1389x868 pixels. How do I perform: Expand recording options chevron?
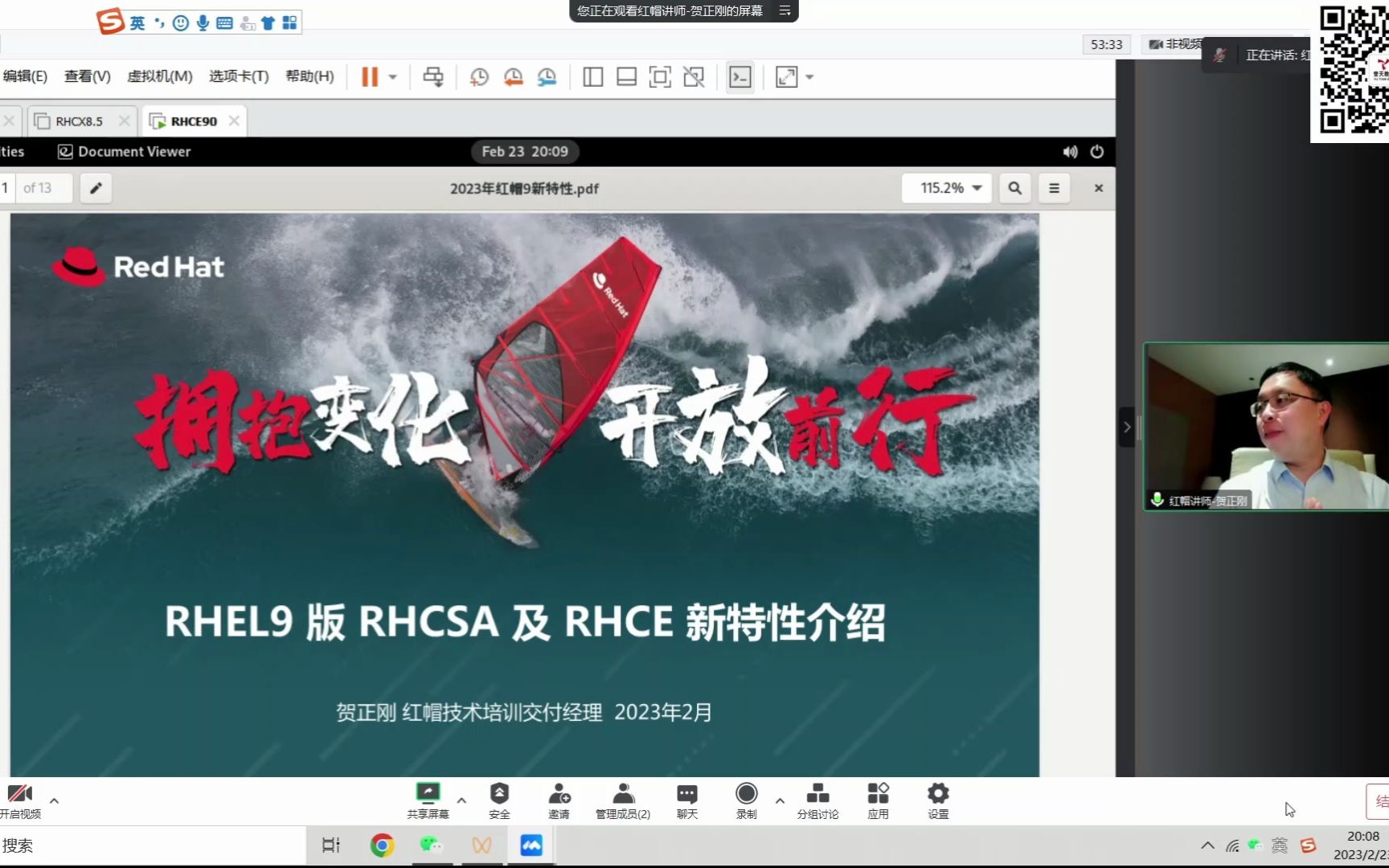tap(780, 800)
